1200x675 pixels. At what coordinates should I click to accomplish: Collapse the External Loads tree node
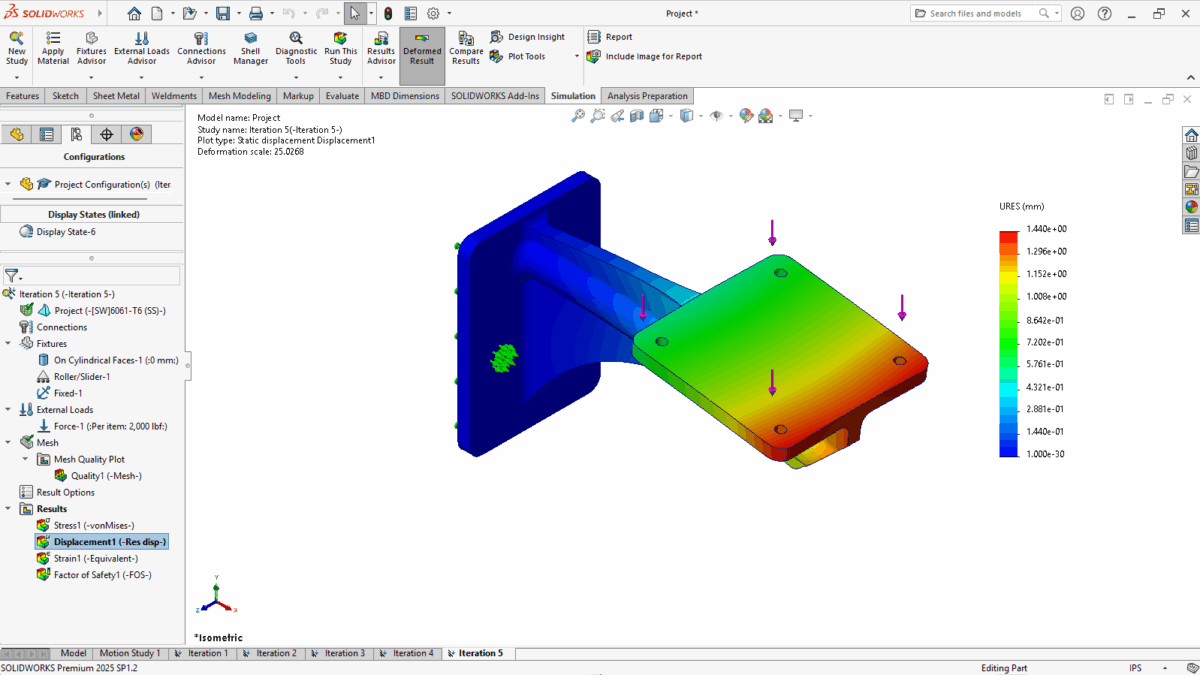9,410
